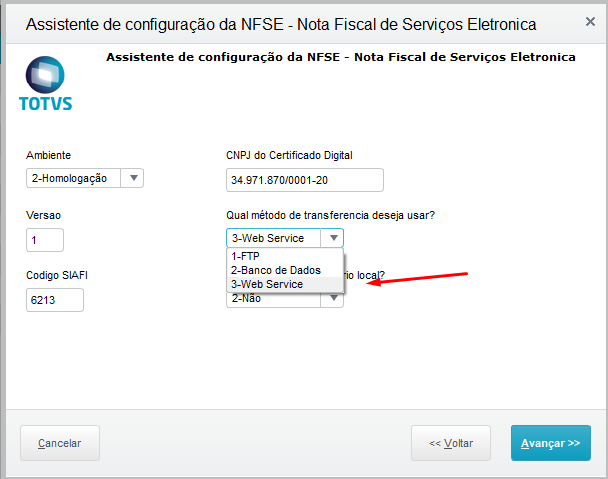The image size is (608, 479).
Task: Proceed with the Avançar button
Action: click(x=551, y=443)
